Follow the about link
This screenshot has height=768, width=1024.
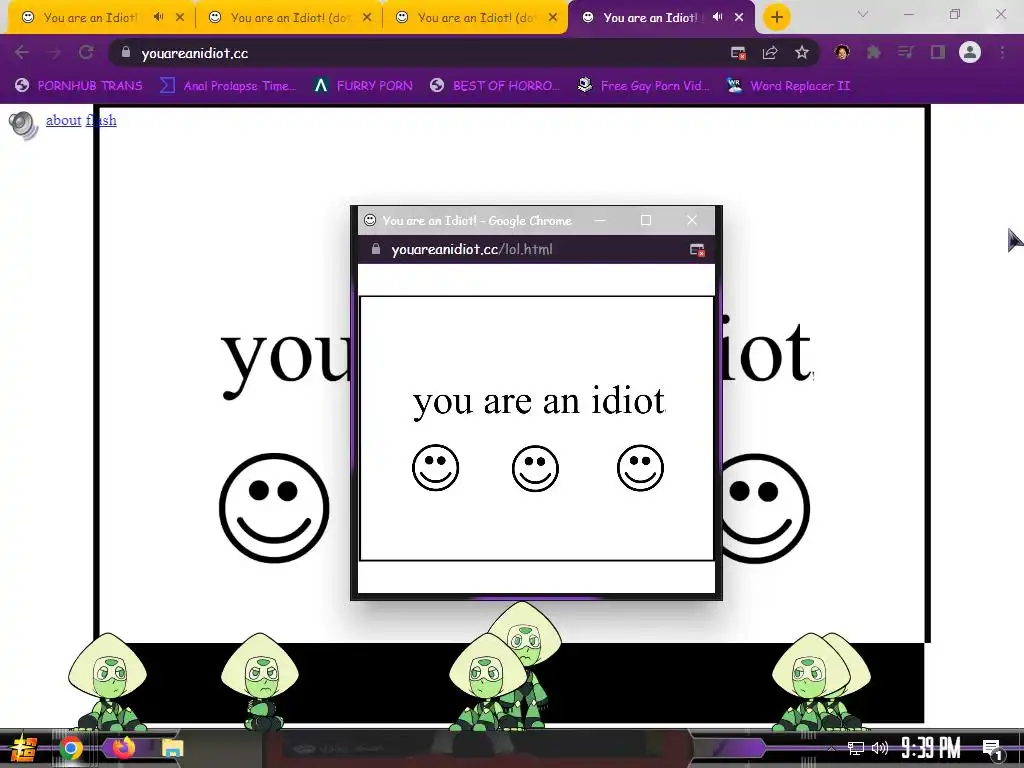tap(63, 120)
